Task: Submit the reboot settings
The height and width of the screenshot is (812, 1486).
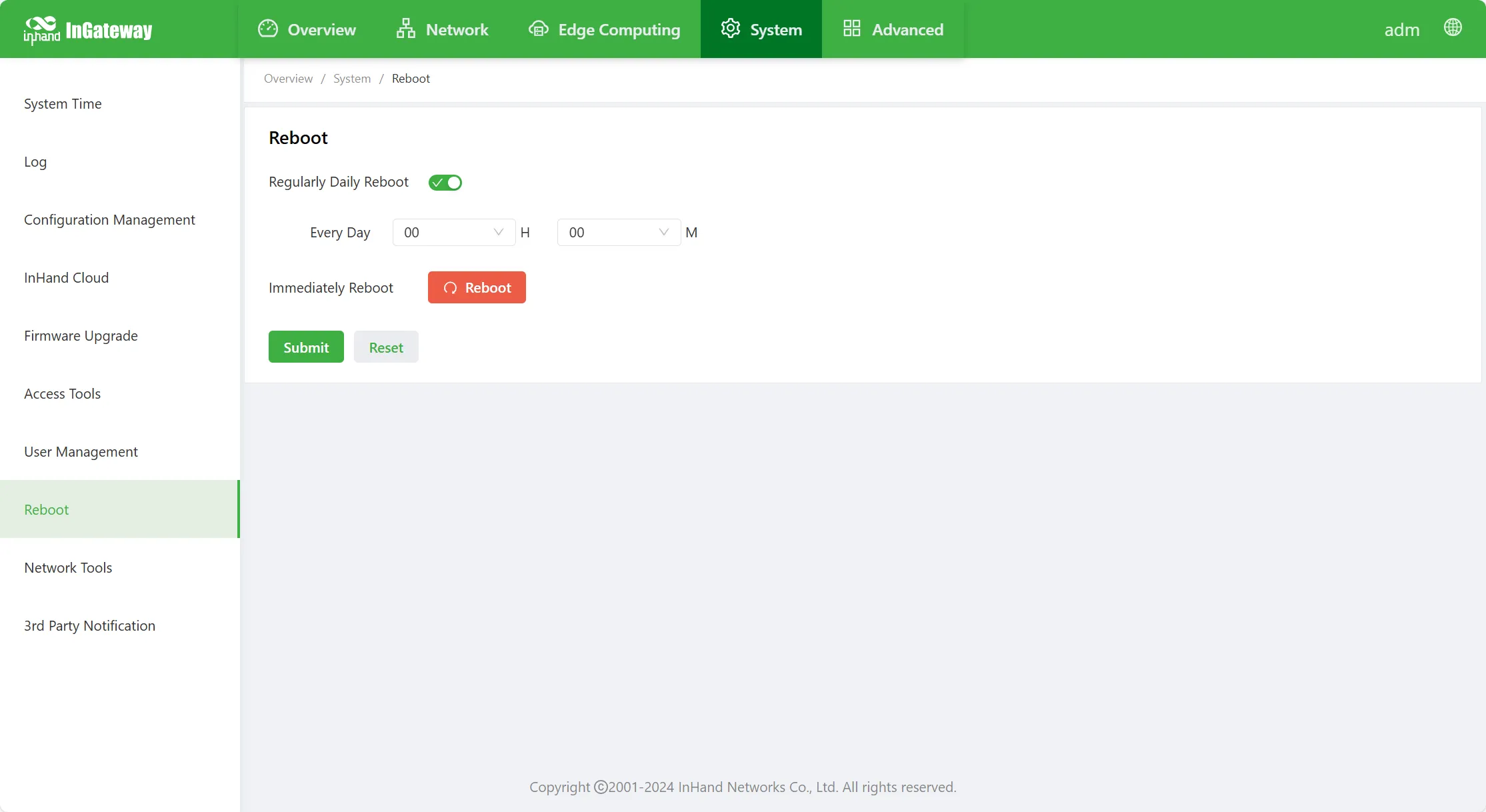Action: click(x=306, y=347)
